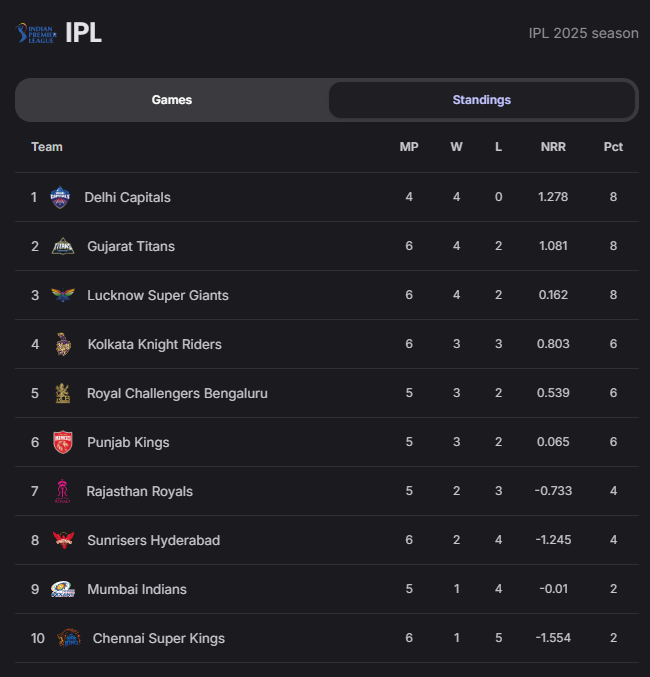Click the NRR column header
This screenshot has width=650, height=677.
553,147
